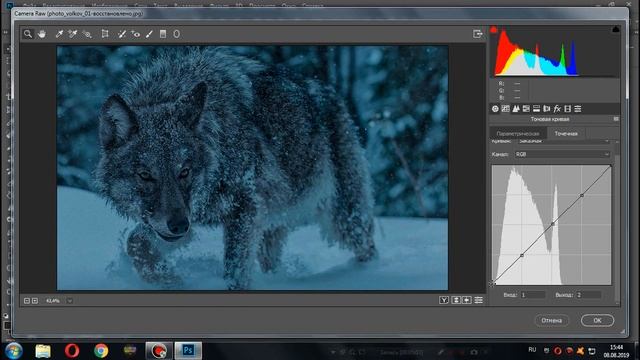Select the Radial Filter tool

coord(176,34)
